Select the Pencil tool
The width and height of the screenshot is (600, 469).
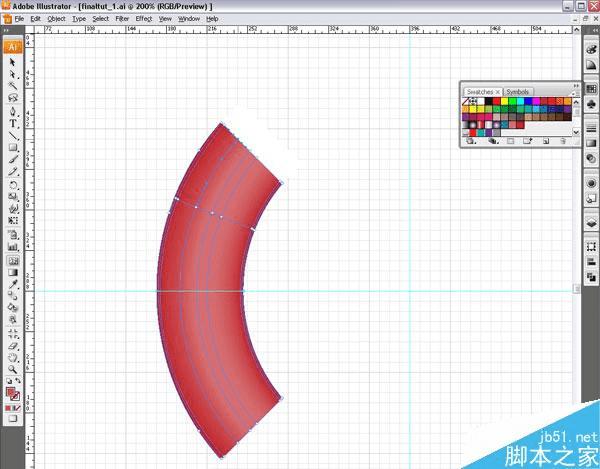point(13,171)
